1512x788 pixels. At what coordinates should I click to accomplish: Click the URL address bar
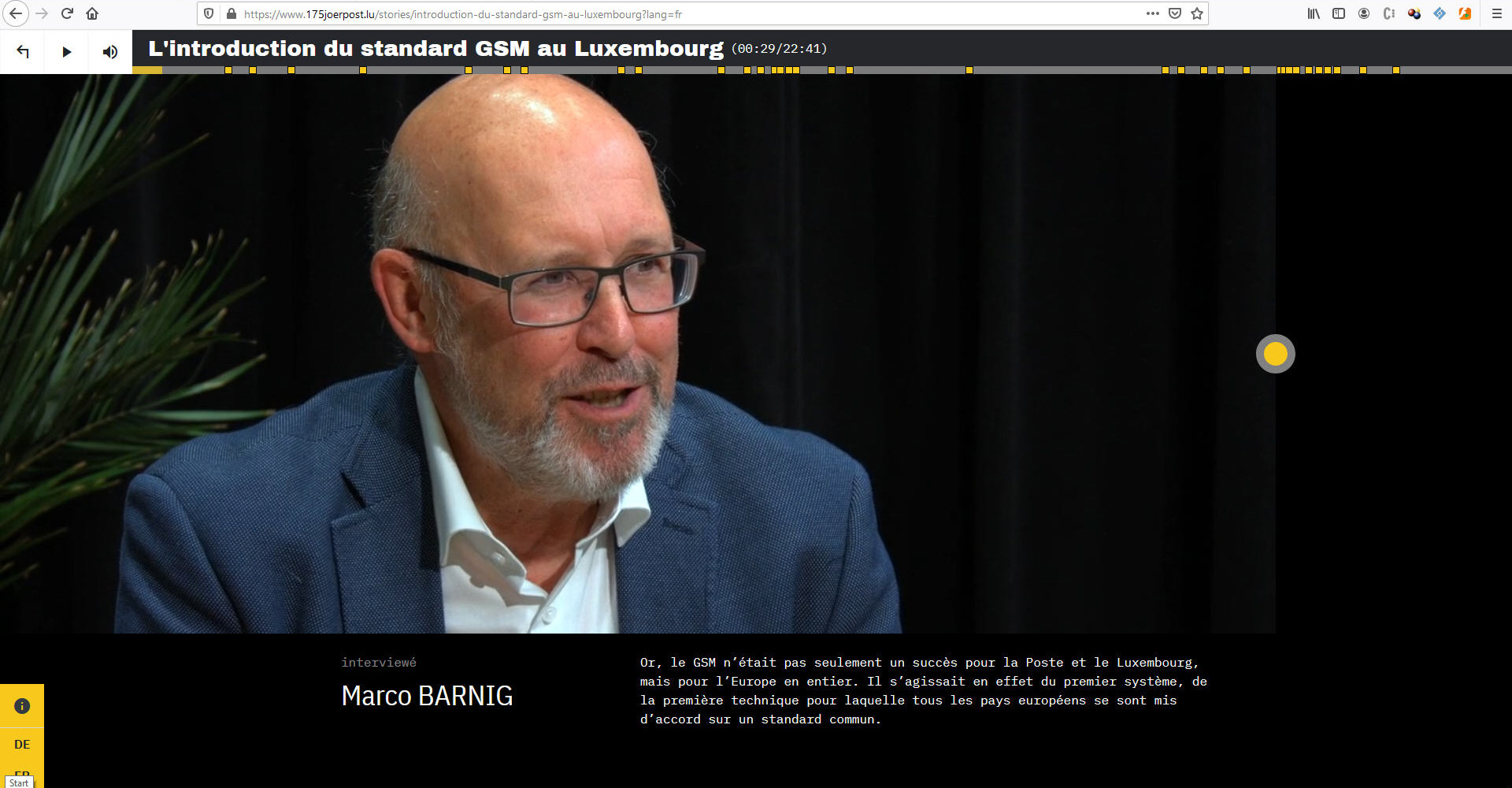pyautogui.click(x=685, y=14)
